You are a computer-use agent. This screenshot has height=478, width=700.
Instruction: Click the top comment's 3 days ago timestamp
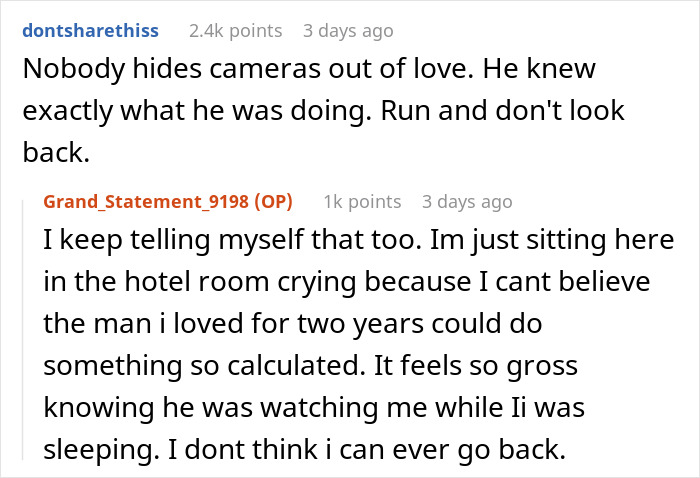348,30
